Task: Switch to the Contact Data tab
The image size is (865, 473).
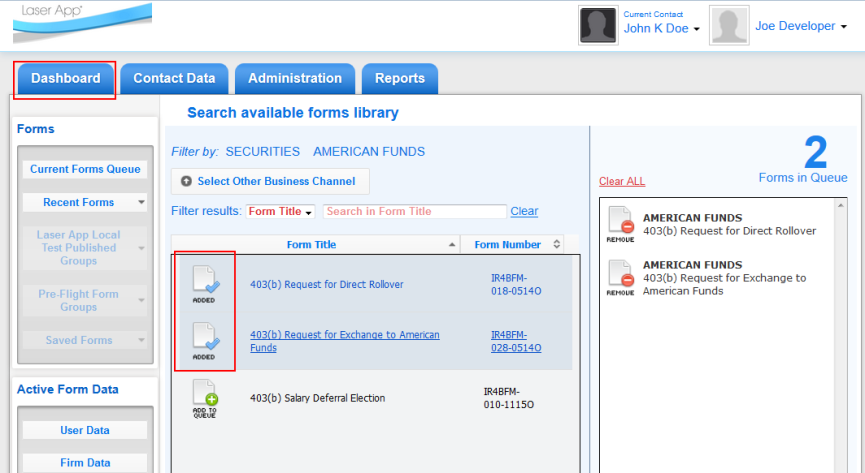Action: (x=174, y=79)
